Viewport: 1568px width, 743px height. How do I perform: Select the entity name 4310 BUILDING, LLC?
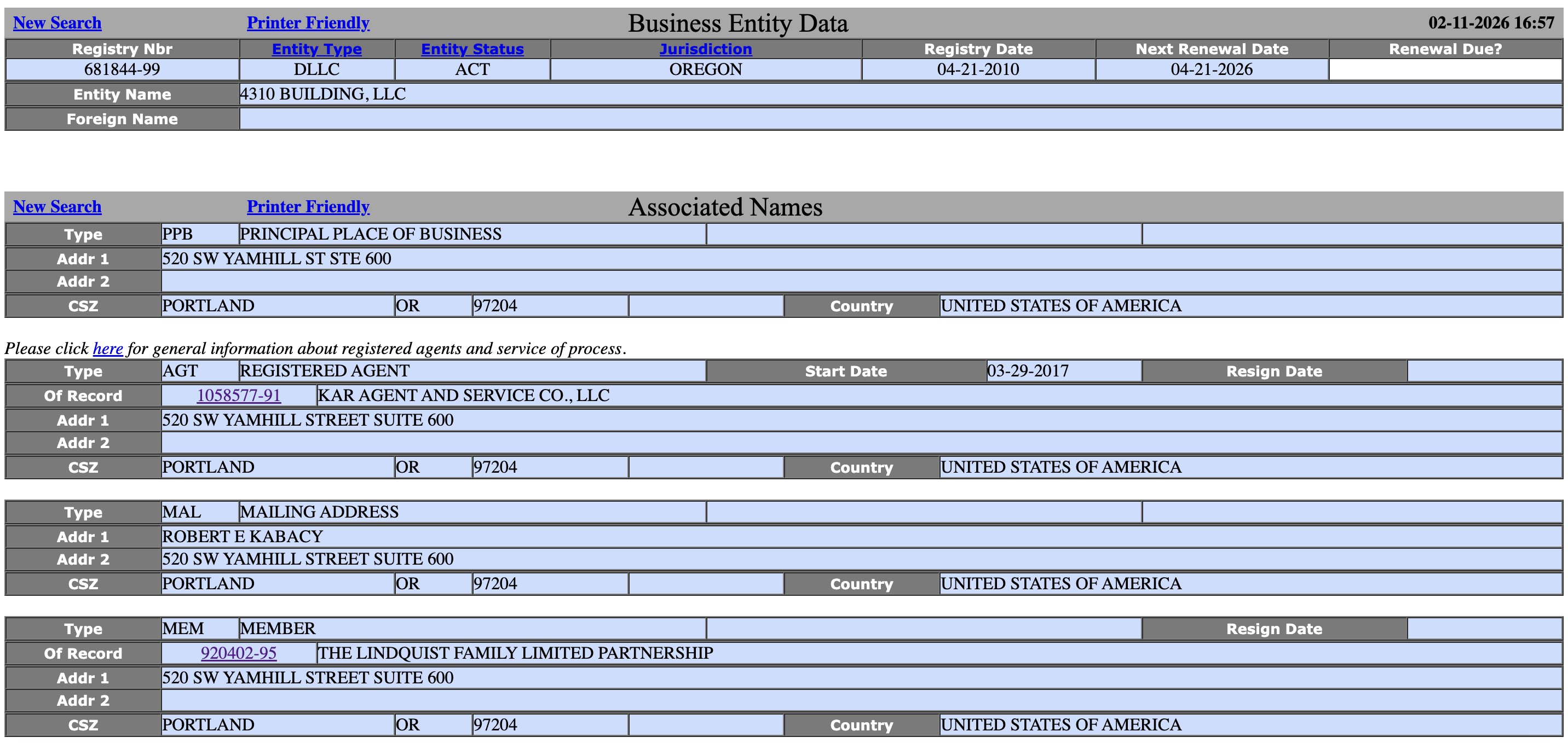pos(322,94)
